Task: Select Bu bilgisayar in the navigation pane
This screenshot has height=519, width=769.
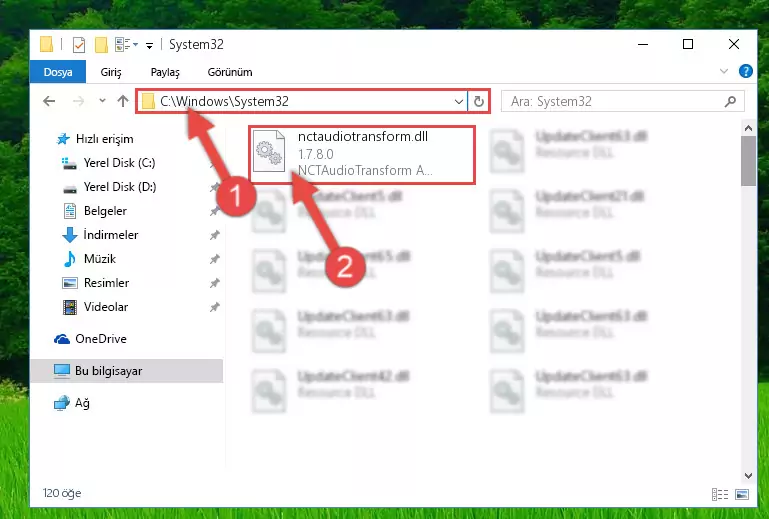Action: (127, 371)
